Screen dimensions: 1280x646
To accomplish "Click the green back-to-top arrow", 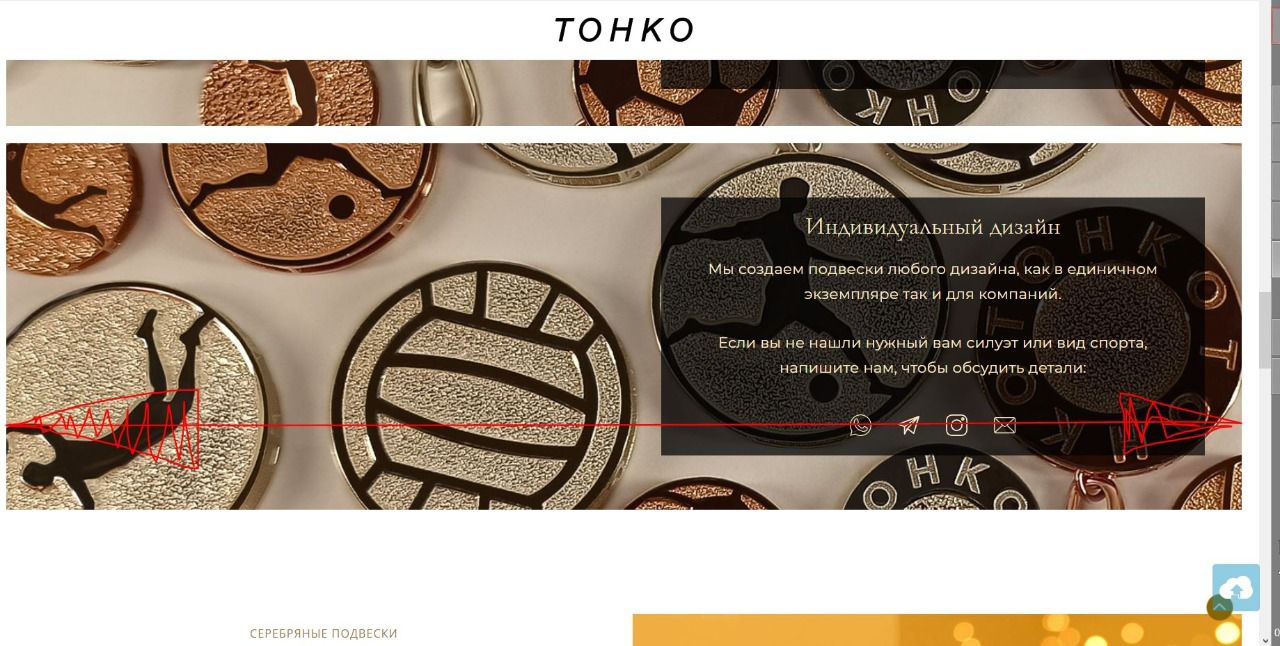I will 1219,607.
